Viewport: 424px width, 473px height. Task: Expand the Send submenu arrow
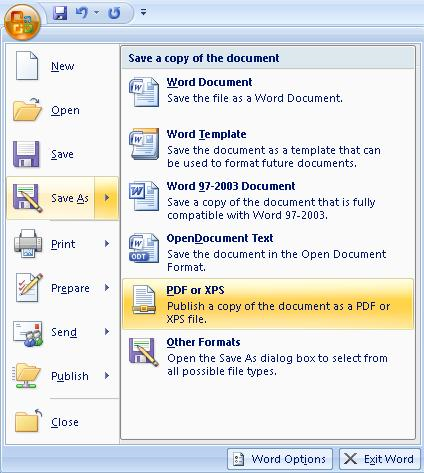[x=107, y=332]
